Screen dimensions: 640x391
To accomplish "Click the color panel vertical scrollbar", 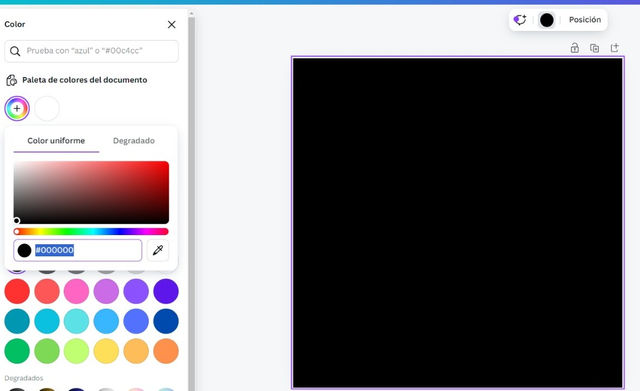I will [191, 203].
